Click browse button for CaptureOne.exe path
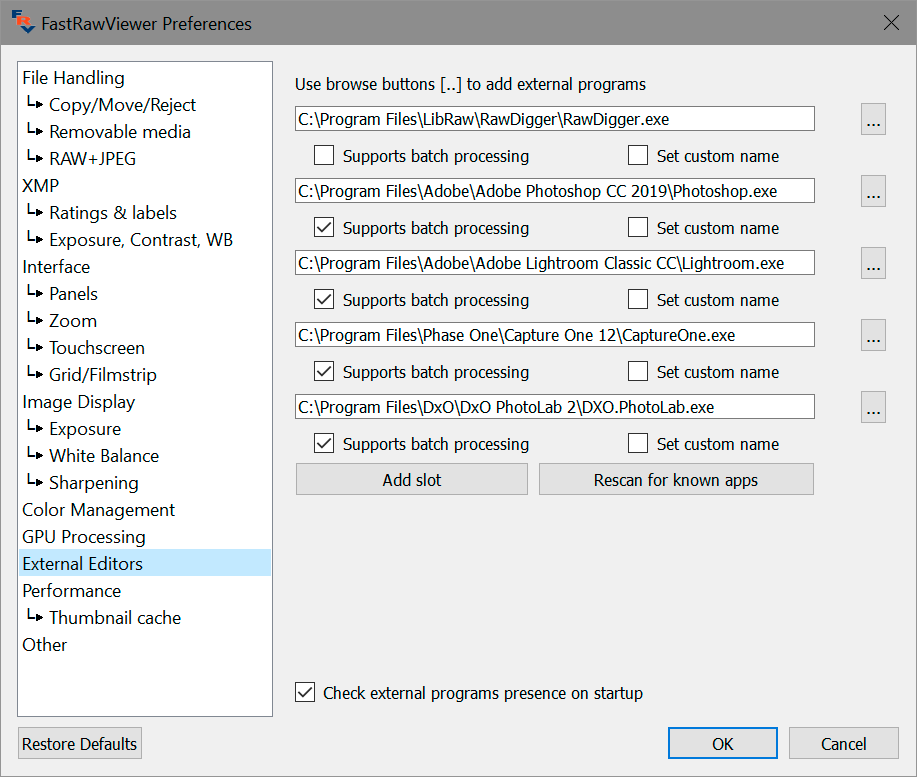This screenshot has height=777, width=917. pos(873,336)
